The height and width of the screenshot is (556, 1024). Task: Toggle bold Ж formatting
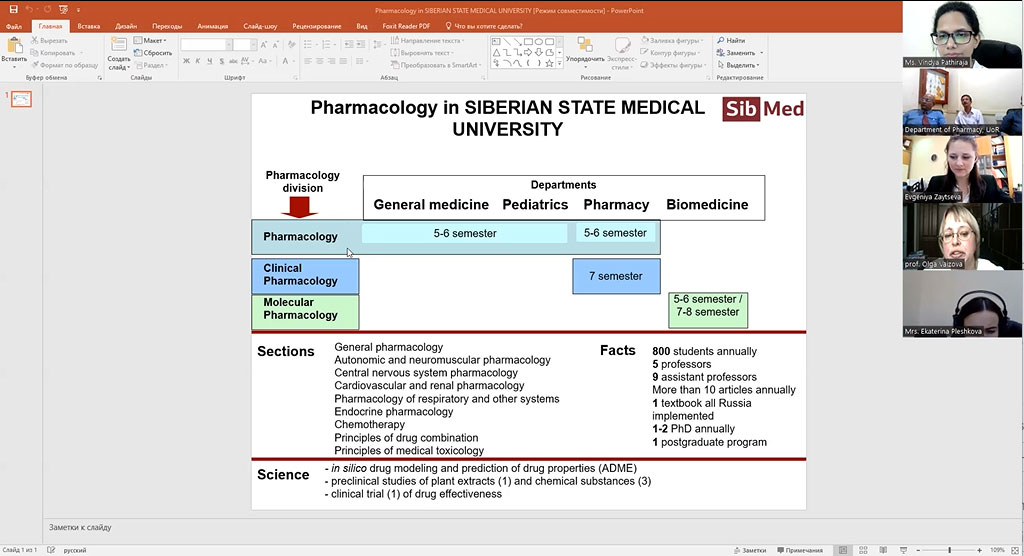pyautogui.click(x=186, y=61)
